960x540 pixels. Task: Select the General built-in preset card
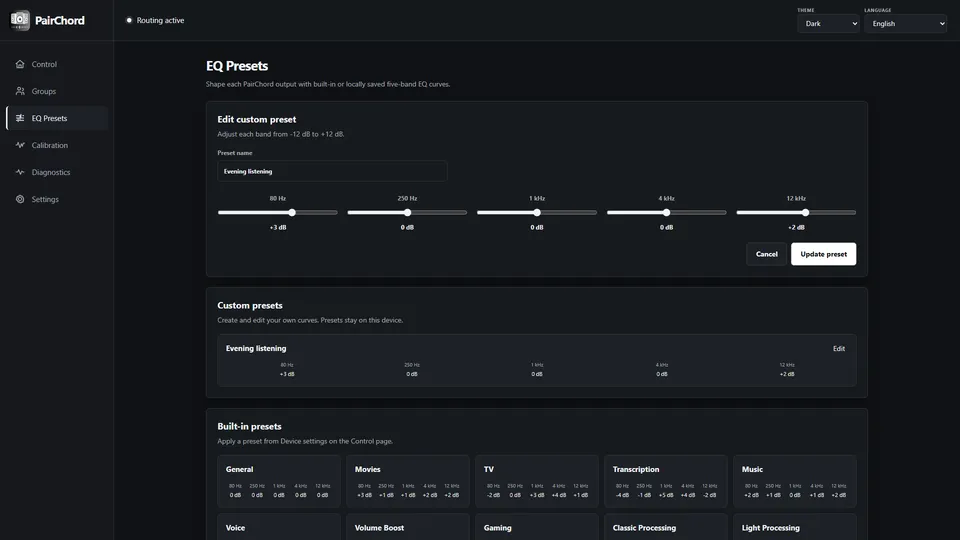tap(279, 481)
